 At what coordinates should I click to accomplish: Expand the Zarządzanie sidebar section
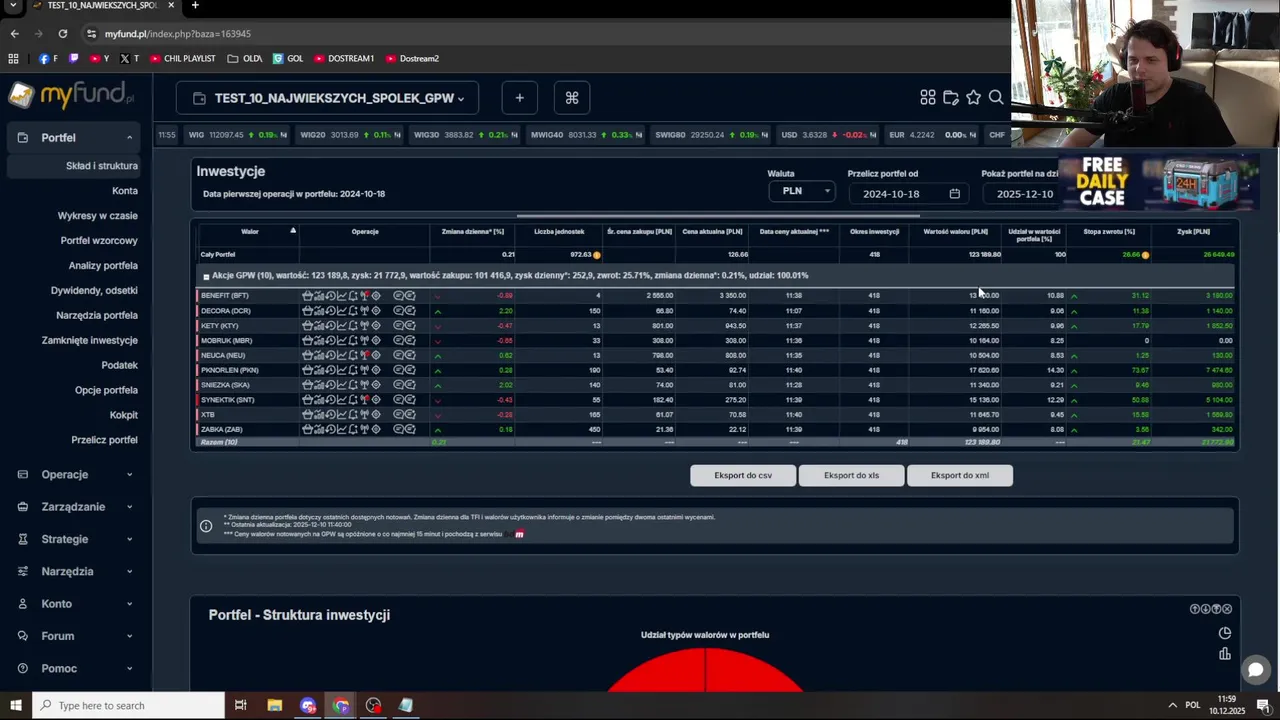pos(76,507)
